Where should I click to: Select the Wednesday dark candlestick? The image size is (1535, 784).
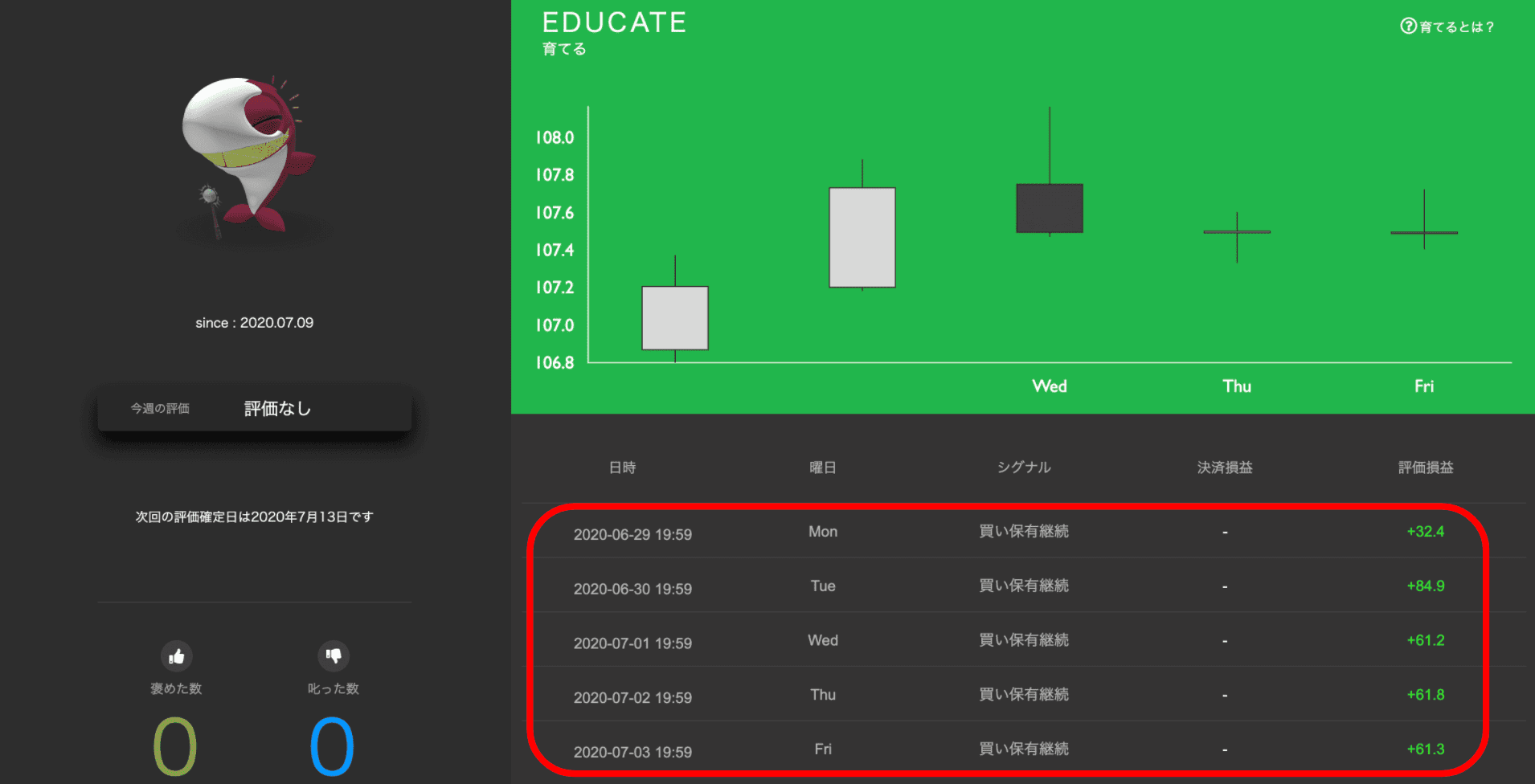tap(1050, 208)
